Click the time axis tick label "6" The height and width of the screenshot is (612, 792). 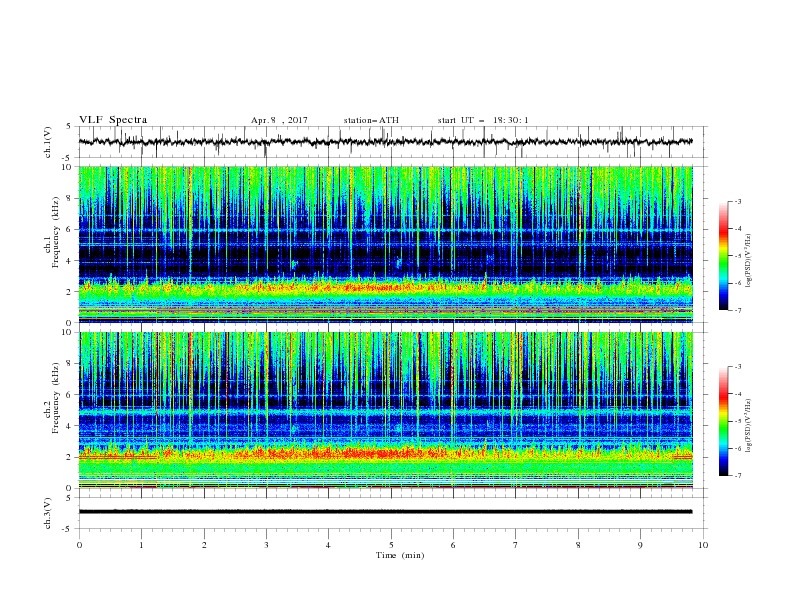point(453,545)
